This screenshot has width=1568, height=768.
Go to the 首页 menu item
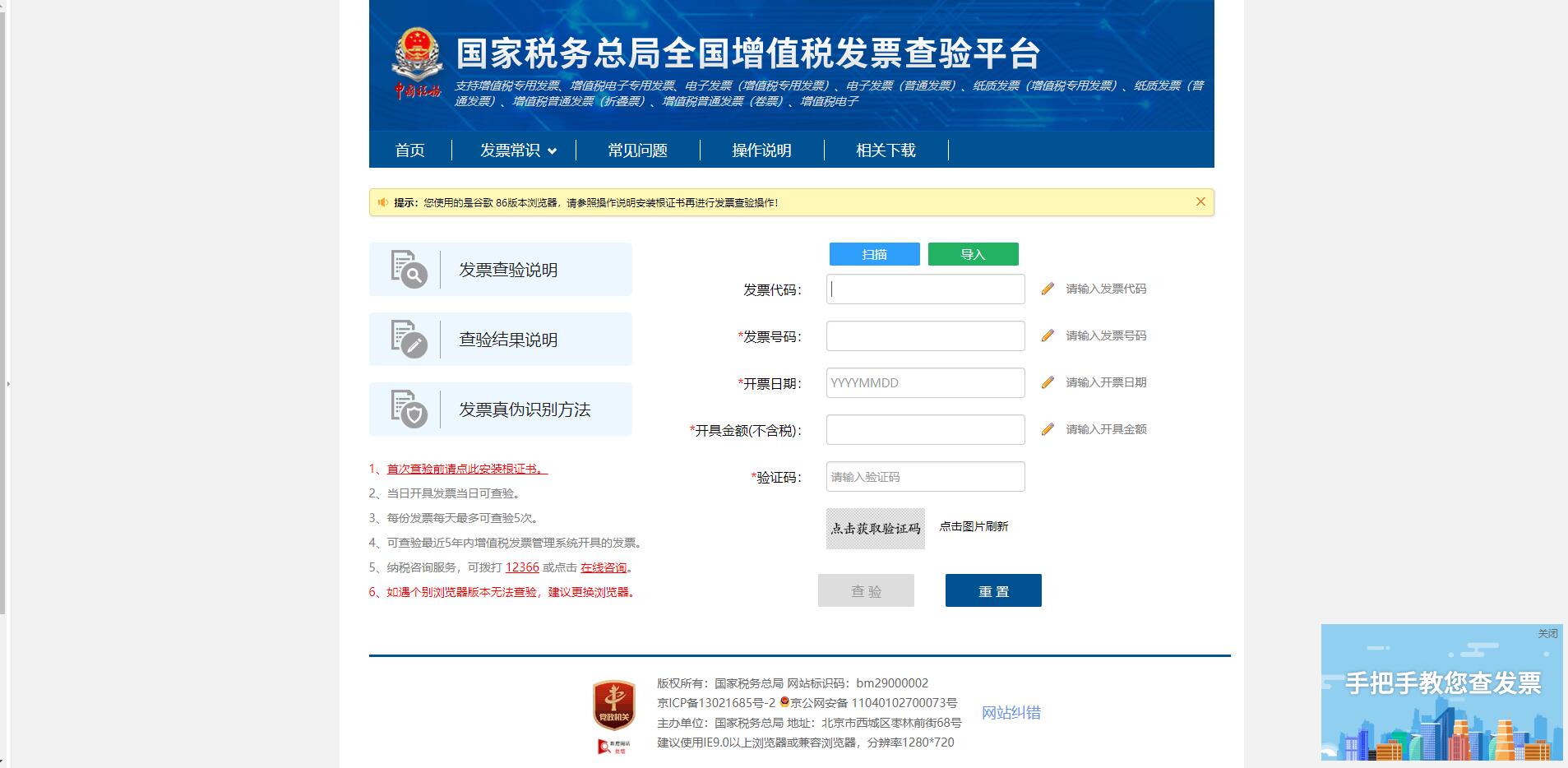[x=409, y=150]
